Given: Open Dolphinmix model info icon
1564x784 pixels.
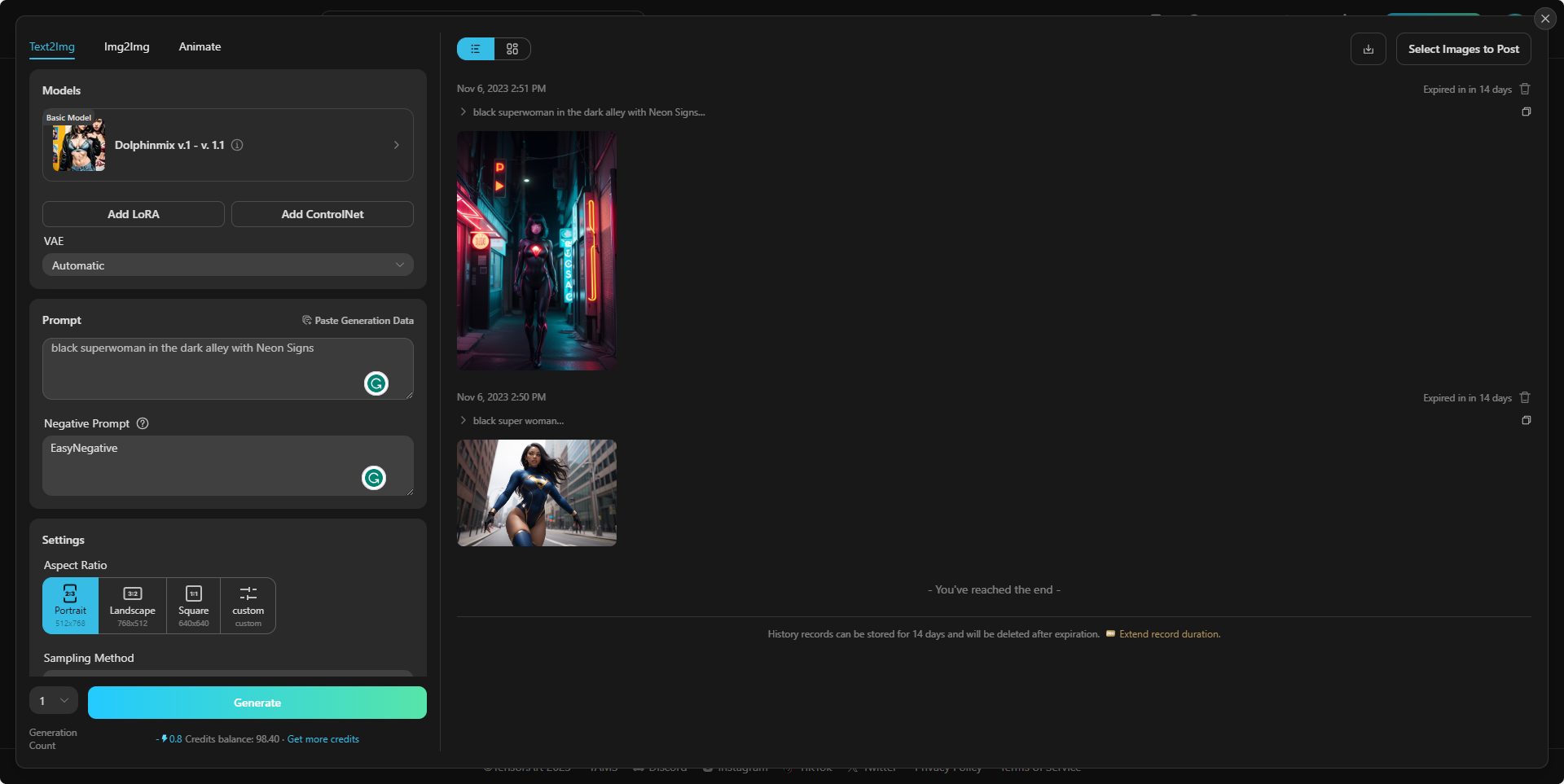Looking at the screenshot, I should tap(237, 145).
